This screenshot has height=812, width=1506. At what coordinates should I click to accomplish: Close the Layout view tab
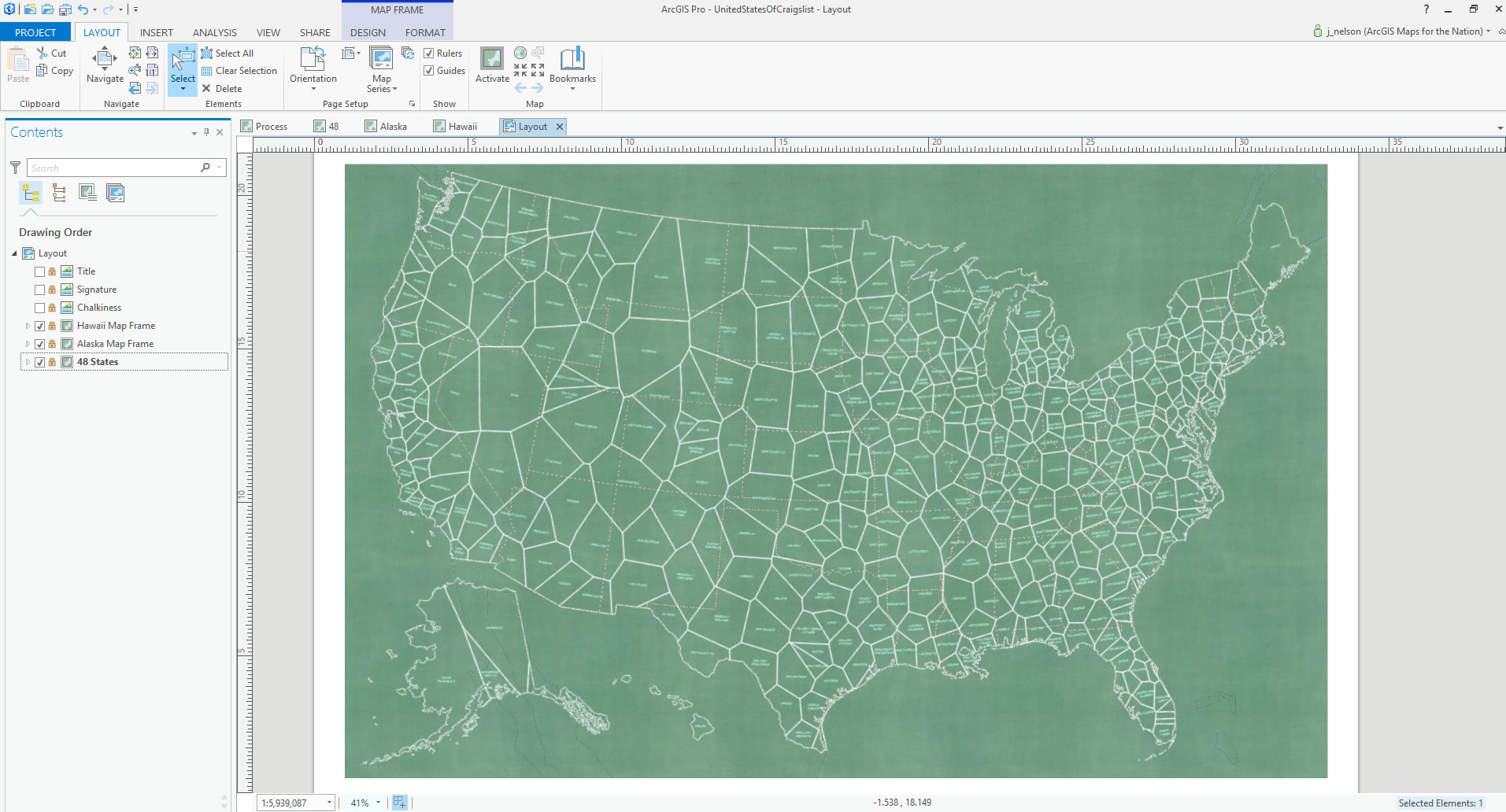click(x=560, y=126)
